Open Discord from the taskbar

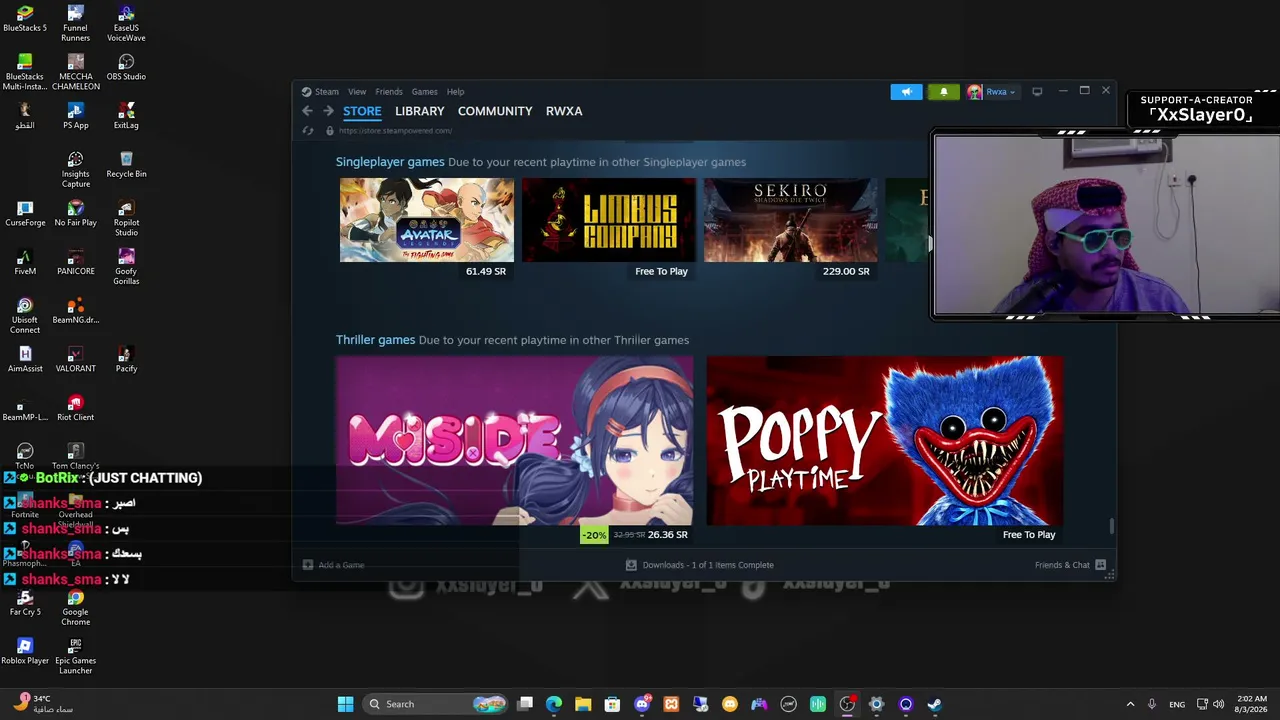pos(642,704)
